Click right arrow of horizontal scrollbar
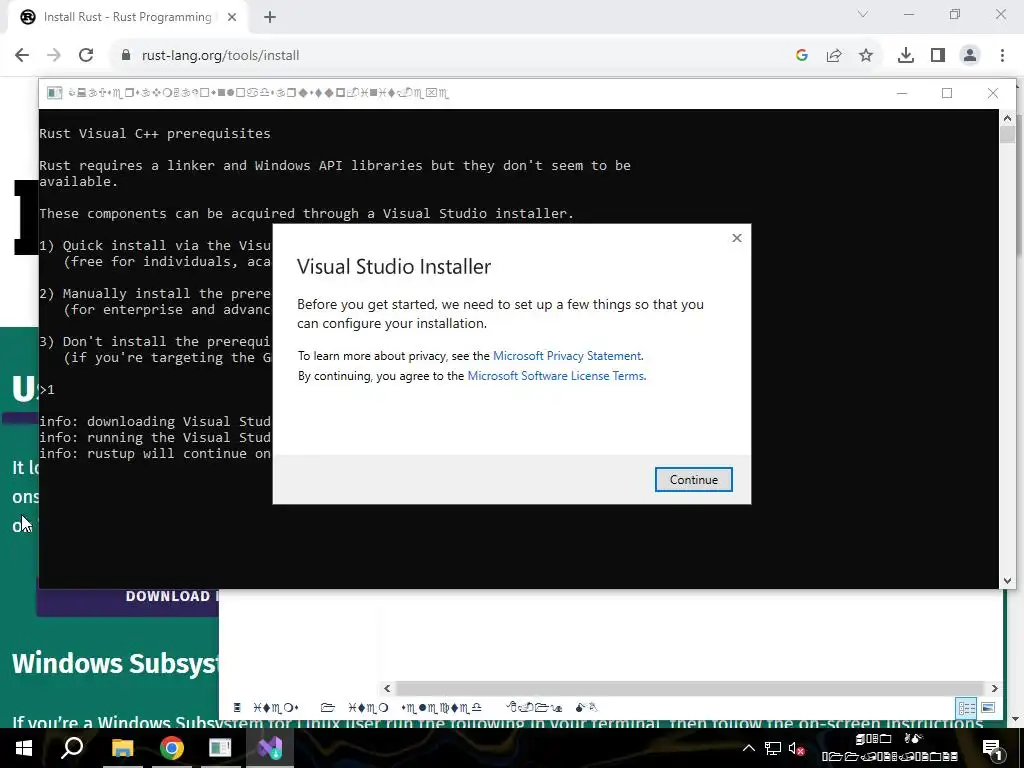 coord(995,688)
